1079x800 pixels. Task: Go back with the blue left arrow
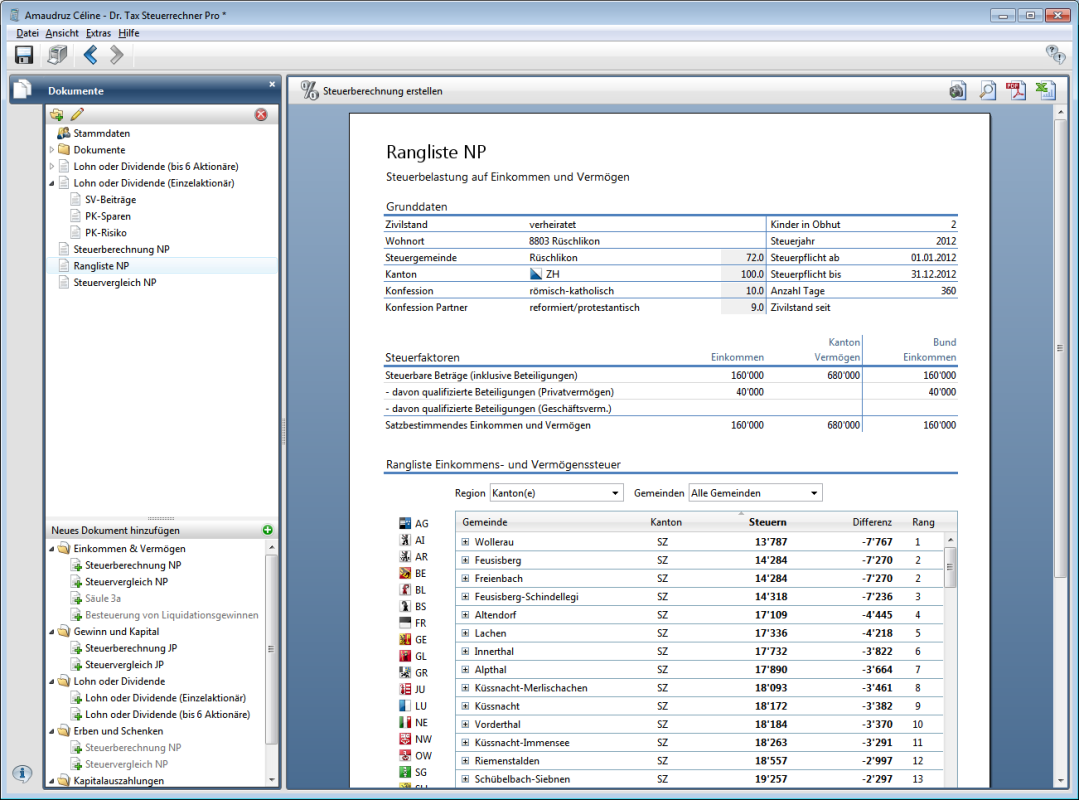point(90,55)
